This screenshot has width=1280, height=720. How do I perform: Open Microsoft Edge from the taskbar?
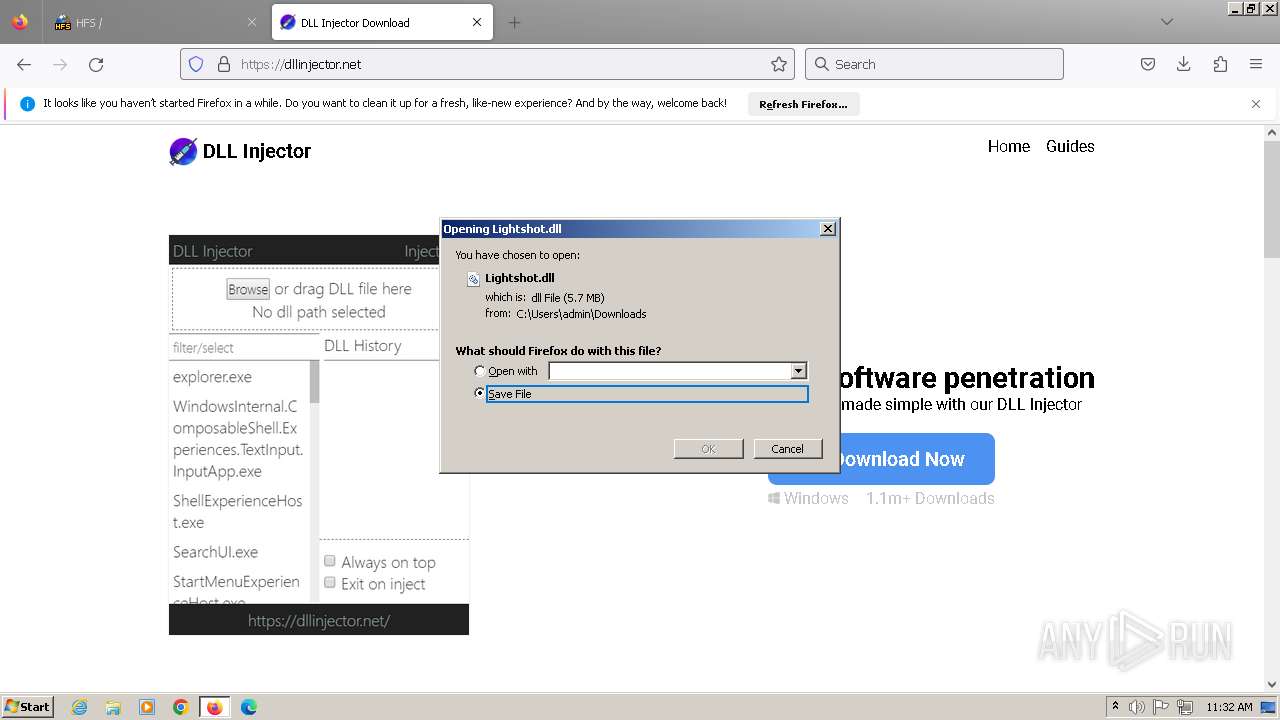coord(249,707)
